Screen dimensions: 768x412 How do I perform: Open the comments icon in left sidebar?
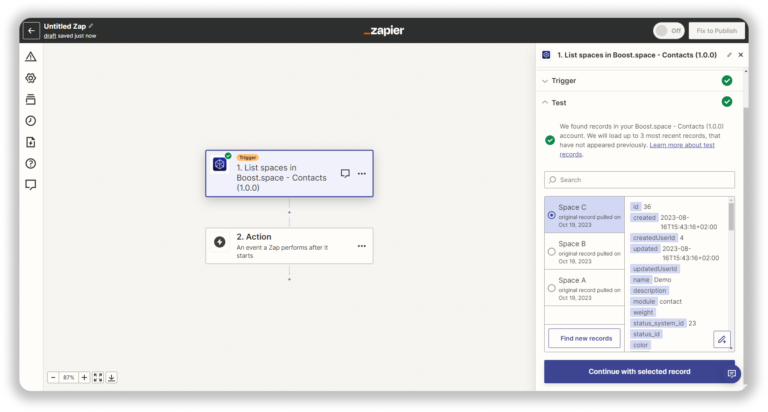(x=31, y=184)
